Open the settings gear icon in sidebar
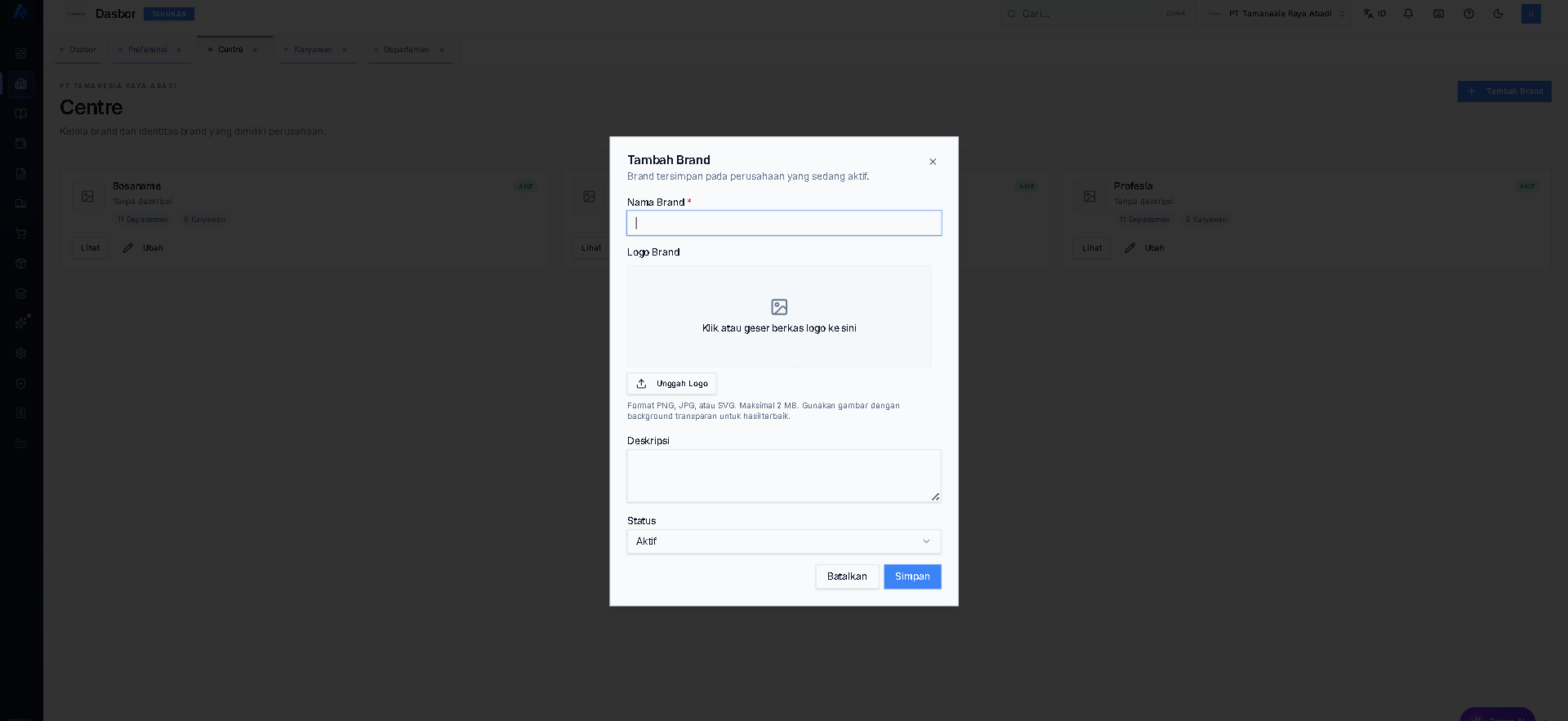The height and width of the screenshot is (721, 1568). pos(21,354)
